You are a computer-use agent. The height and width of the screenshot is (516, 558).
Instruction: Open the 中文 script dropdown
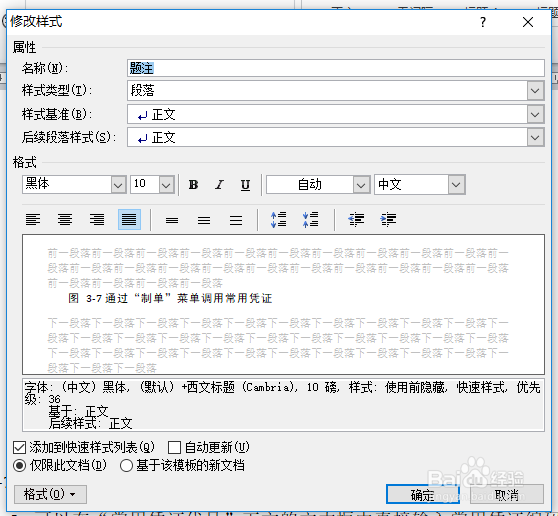pyautogui.click(x=456, y=185)
